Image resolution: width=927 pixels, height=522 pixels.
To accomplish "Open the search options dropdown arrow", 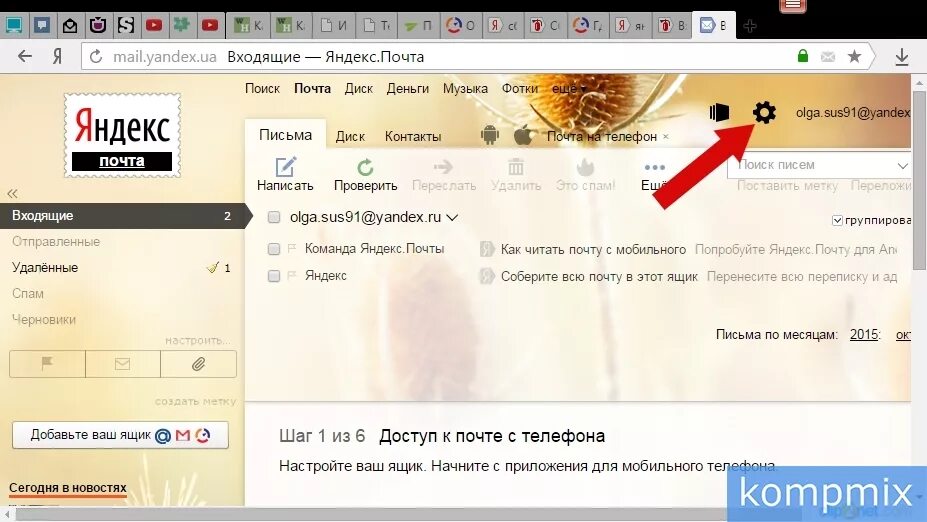I will point(902,166).
